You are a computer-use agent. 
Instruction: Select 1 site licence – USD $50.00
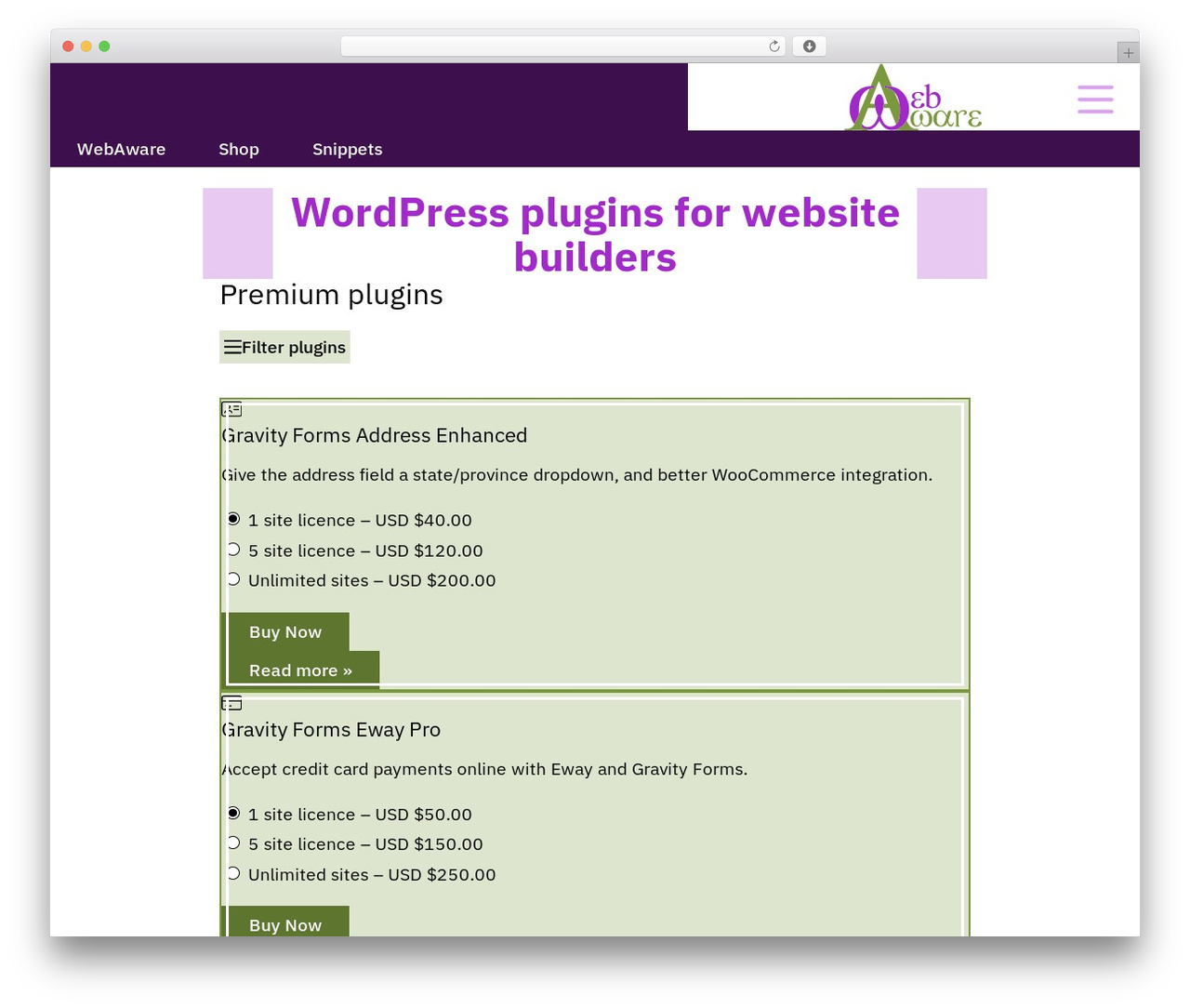pos(233,813)
